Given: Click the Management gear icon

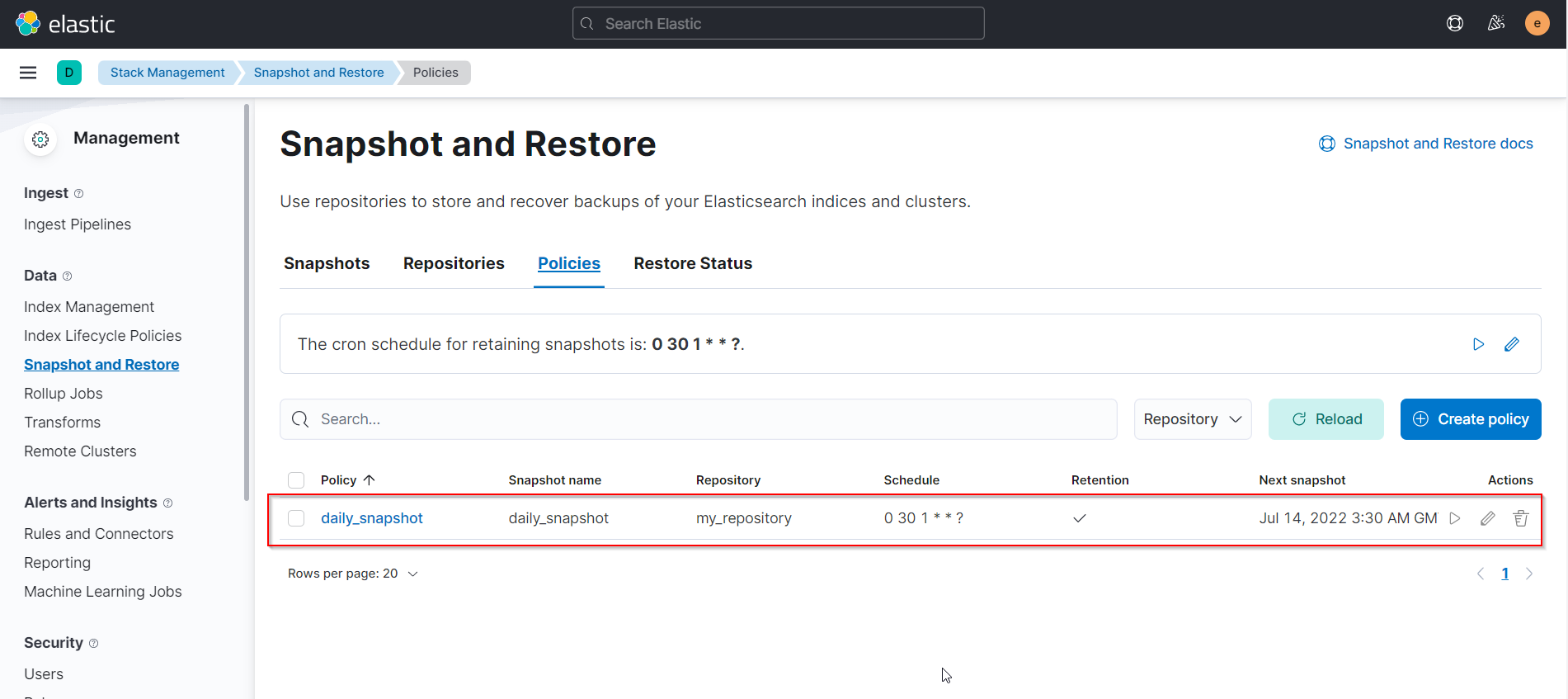Looking at the screenshot, I should (40, 139).
